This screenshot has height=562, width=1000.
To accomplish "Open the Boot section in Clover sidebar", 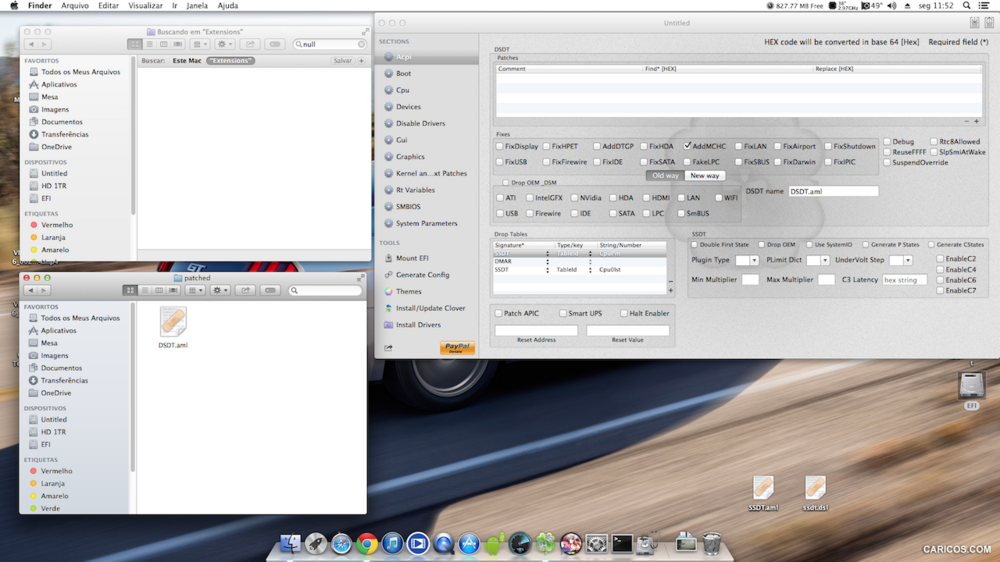I will 403,73.
